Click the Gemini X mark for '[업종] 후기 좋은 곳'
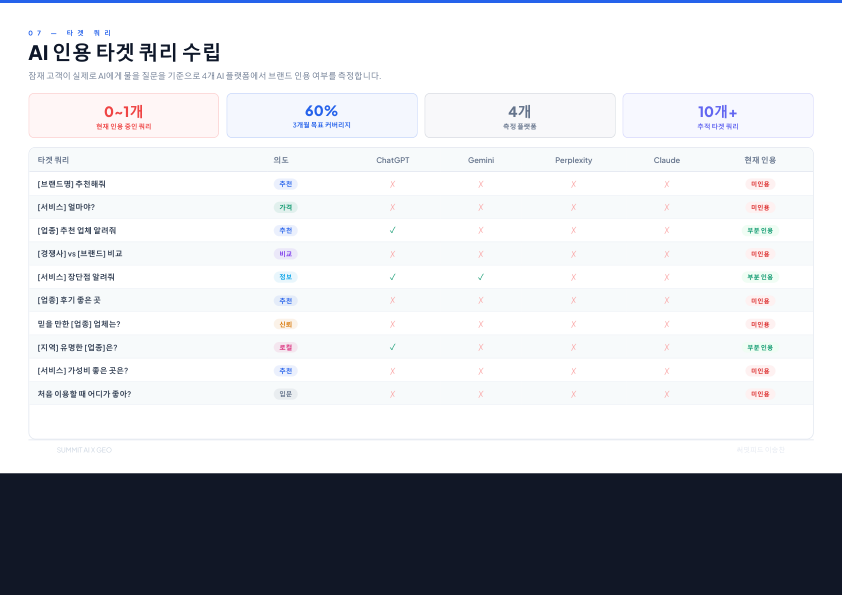Viewport: 842px width, 595px height. coord(481,301)
